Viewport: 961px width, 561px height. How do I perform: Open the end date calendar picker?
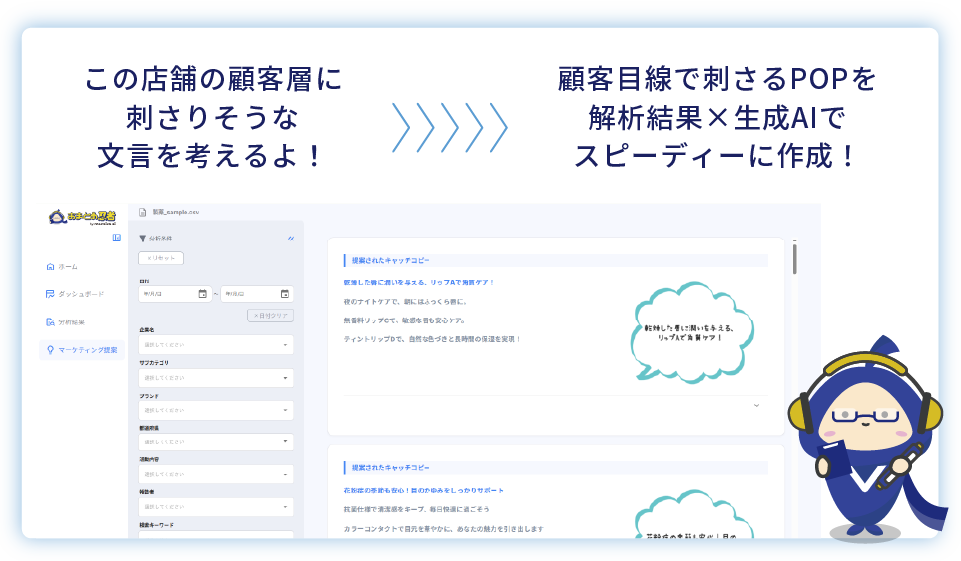(284, 294)
